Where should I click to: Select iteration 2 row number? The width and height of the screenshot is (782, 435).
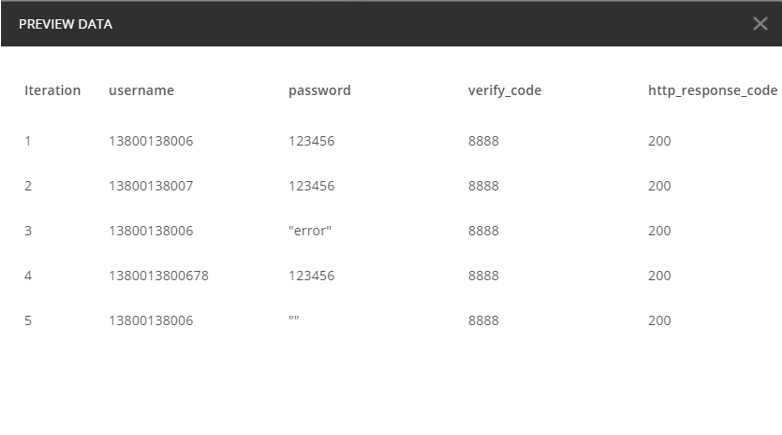point(29,186)
